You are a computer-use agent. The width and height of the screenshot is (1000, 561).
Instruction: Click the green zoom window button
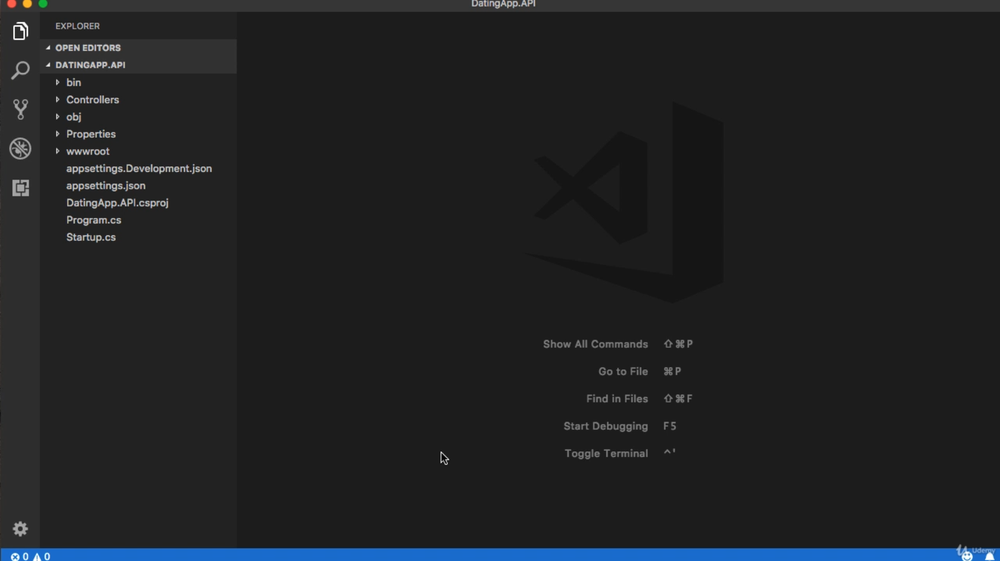[x=43, y=3]
